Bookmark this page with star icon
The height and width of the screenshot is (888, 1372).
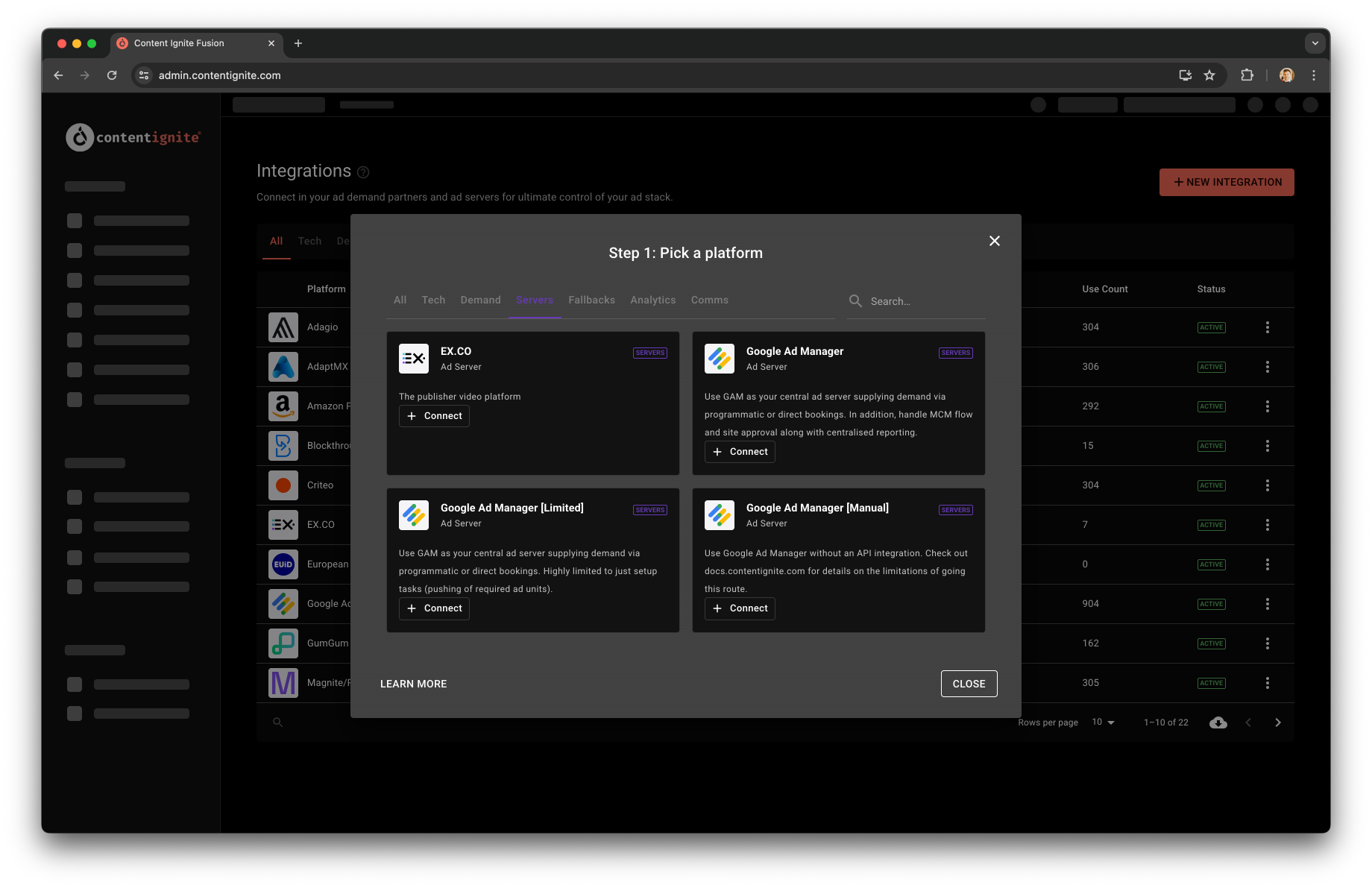click(x=1209, y=75)
